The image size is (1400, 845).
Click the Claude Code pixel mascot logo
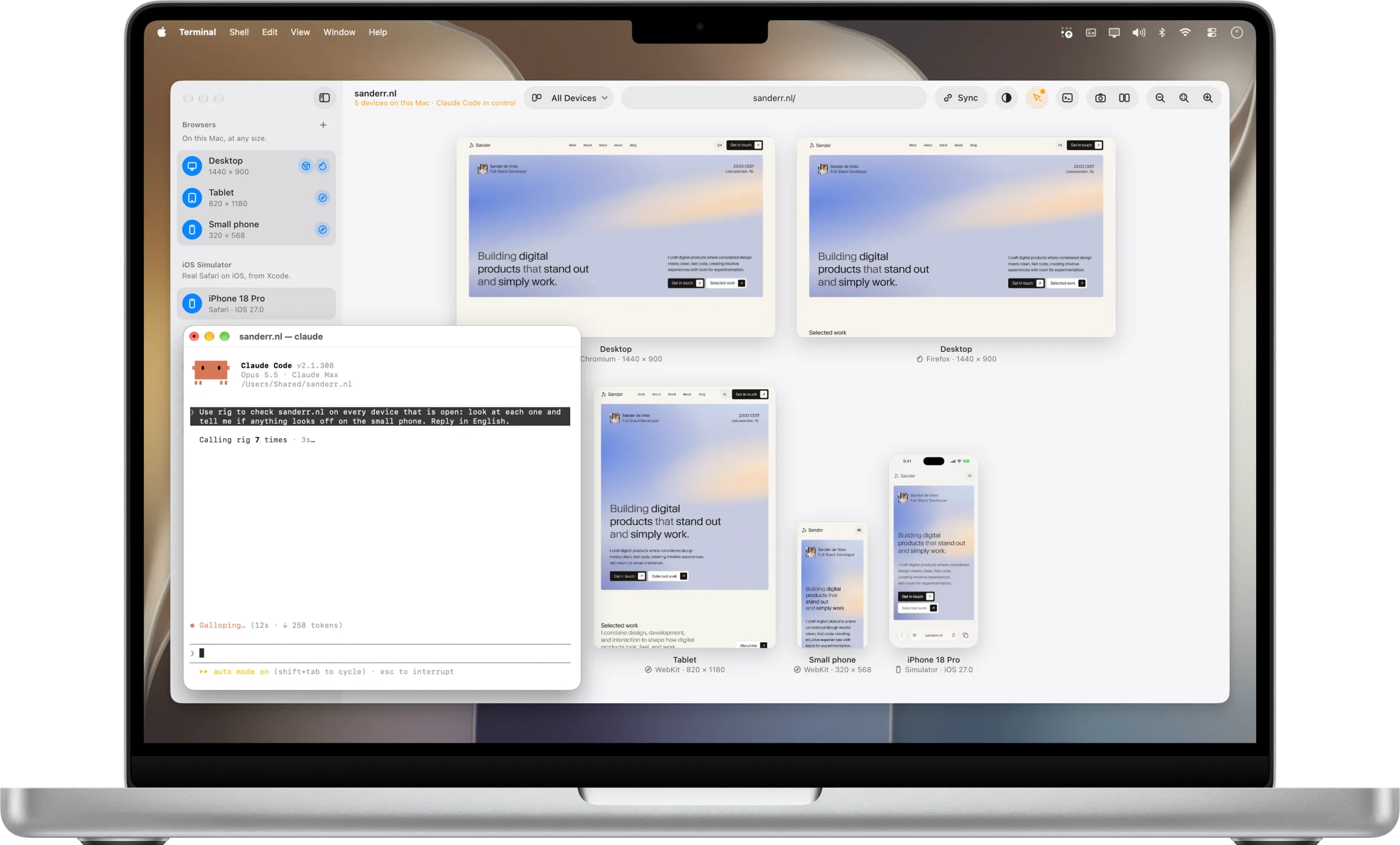211,372
